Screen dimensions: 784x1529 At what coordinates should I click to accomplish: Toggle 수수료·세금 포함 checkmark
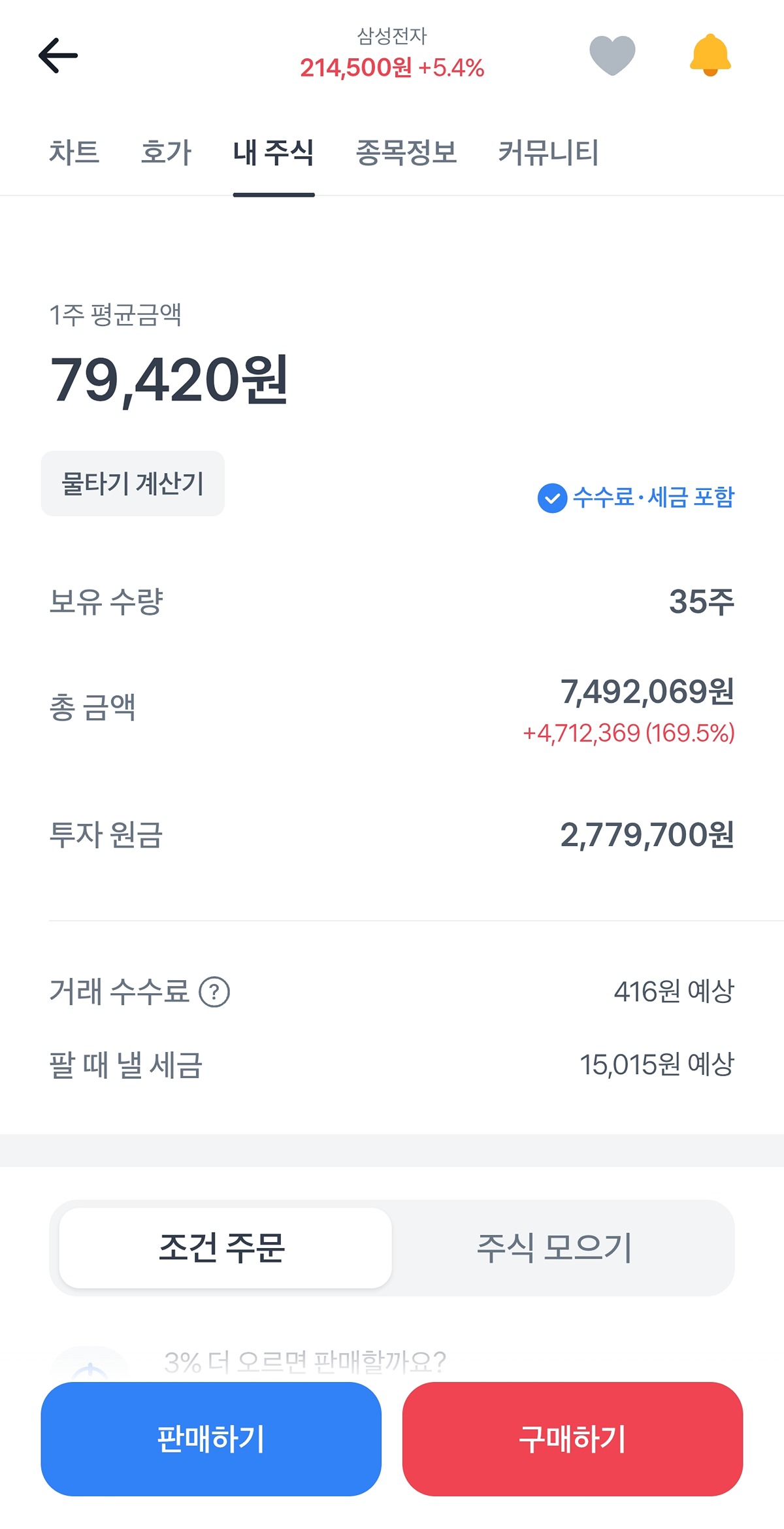tap(553, 498)
